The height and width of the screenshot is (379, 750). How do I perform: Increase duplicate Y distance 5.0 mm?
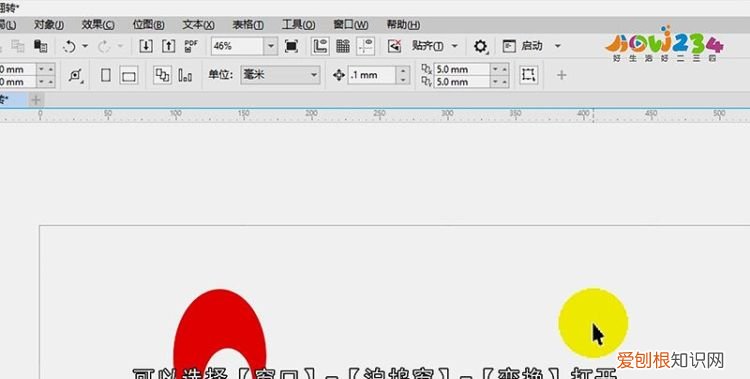tap(505, 82)
